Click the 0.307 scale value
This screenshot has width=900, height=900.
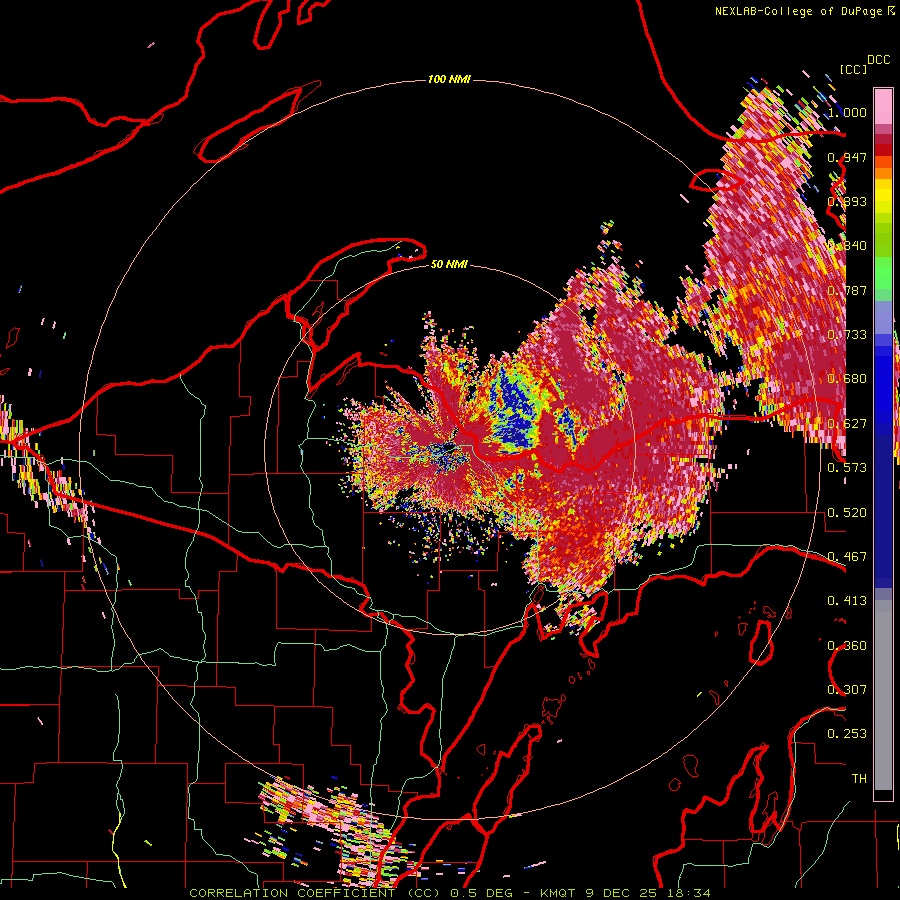[x=847, y=690]
